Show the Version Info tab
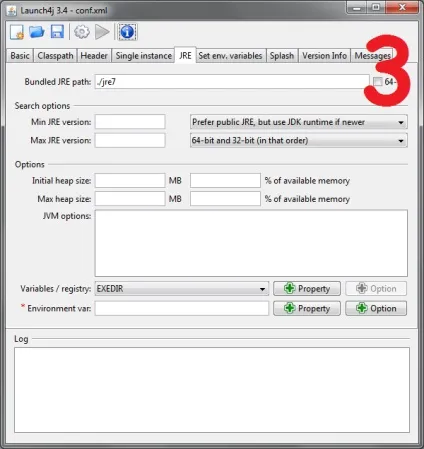This screenshot has width=424, height=449. (324, 56)
